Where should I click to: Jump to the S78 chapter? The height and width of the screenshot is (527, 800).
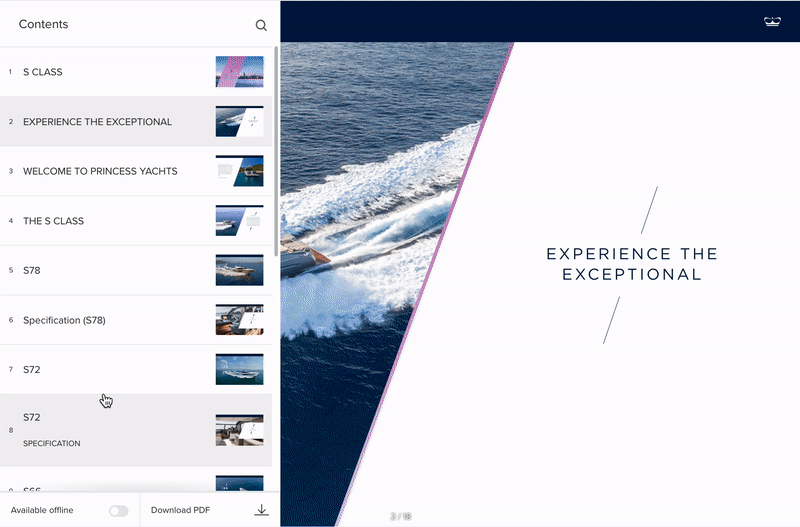(136, 270)
